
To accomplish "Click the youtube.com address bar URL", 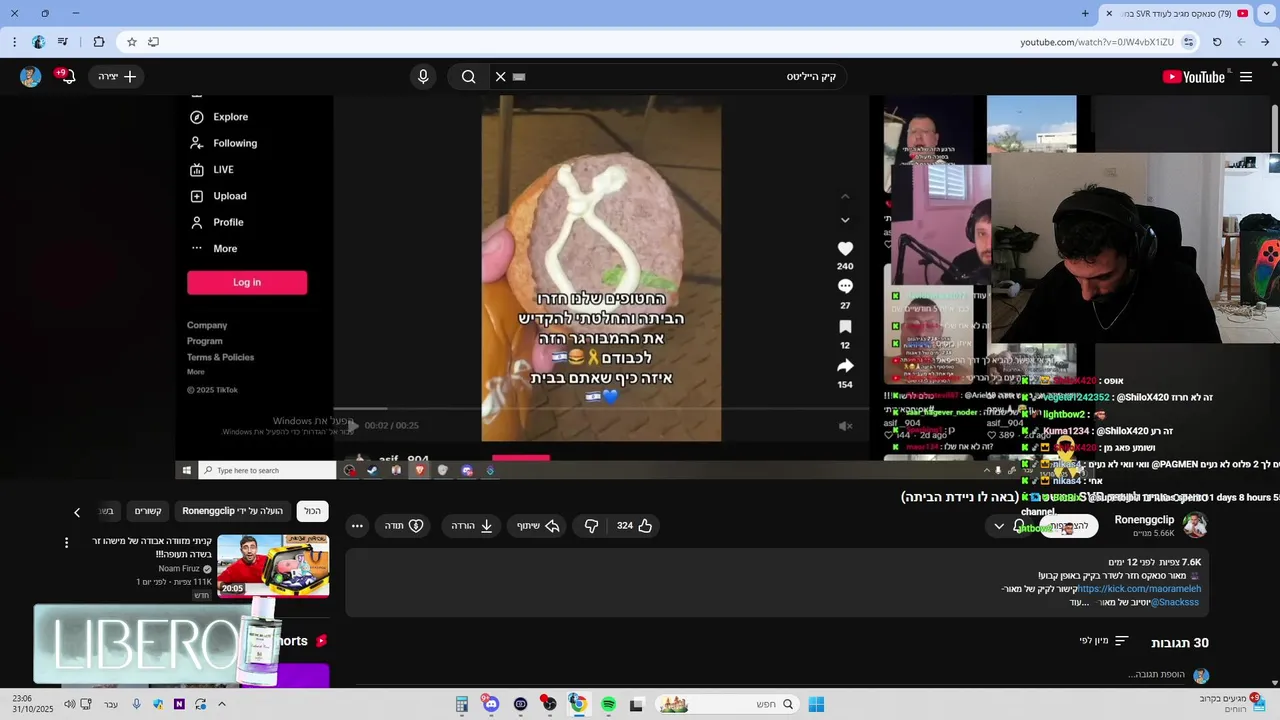I will 1097,42.
